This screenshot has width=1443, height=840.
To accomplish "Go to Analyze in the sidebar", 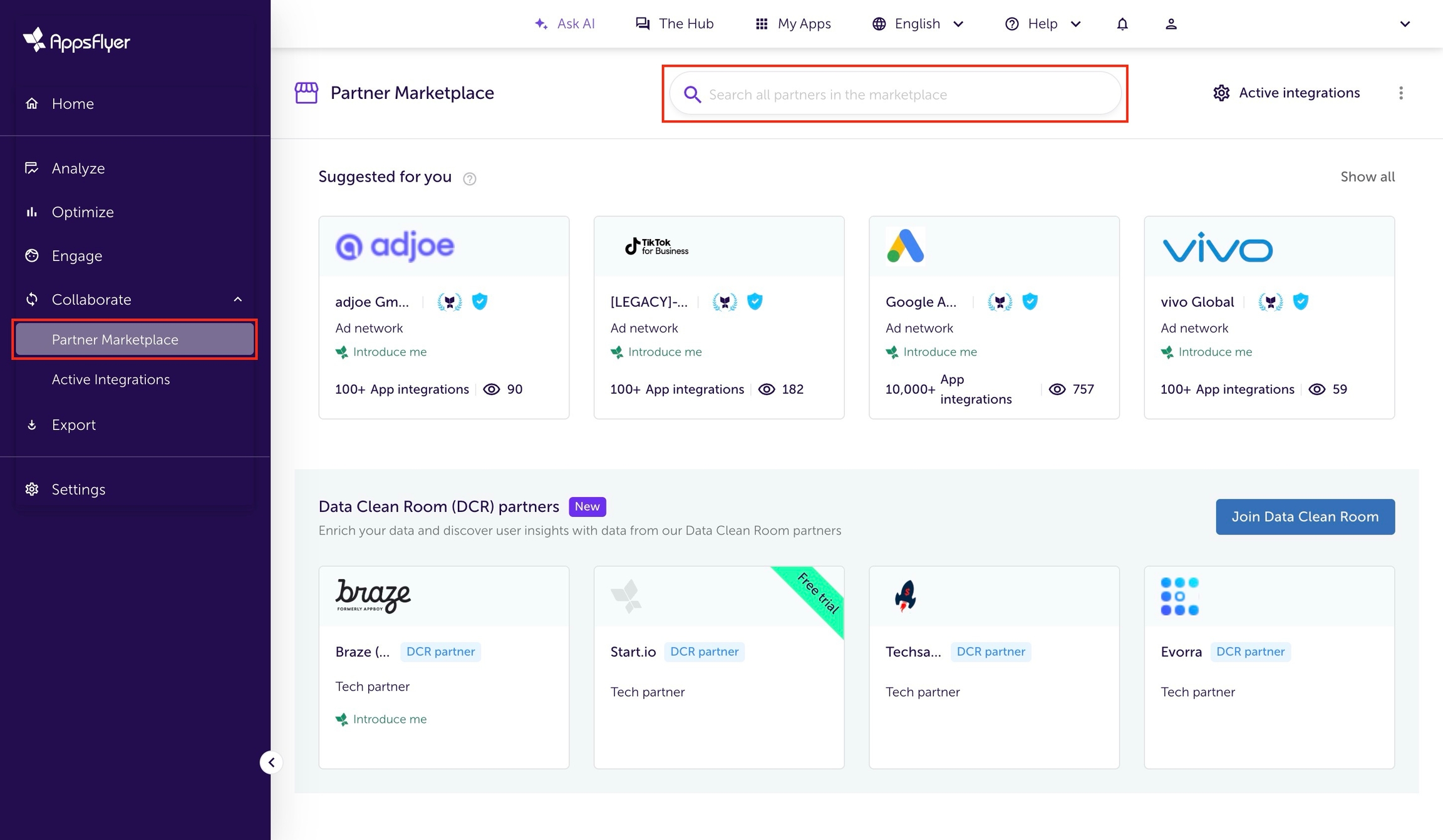I will click(x=78, y=168).
